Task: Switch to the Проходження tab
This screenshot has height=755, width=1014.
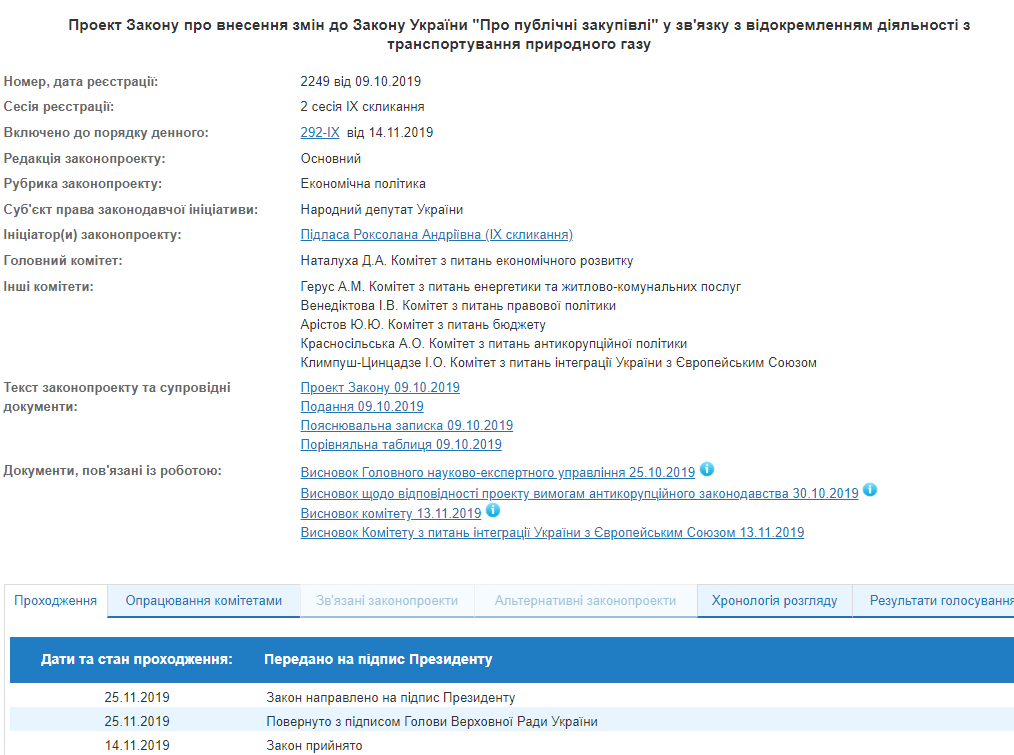Action: [56, 601]
